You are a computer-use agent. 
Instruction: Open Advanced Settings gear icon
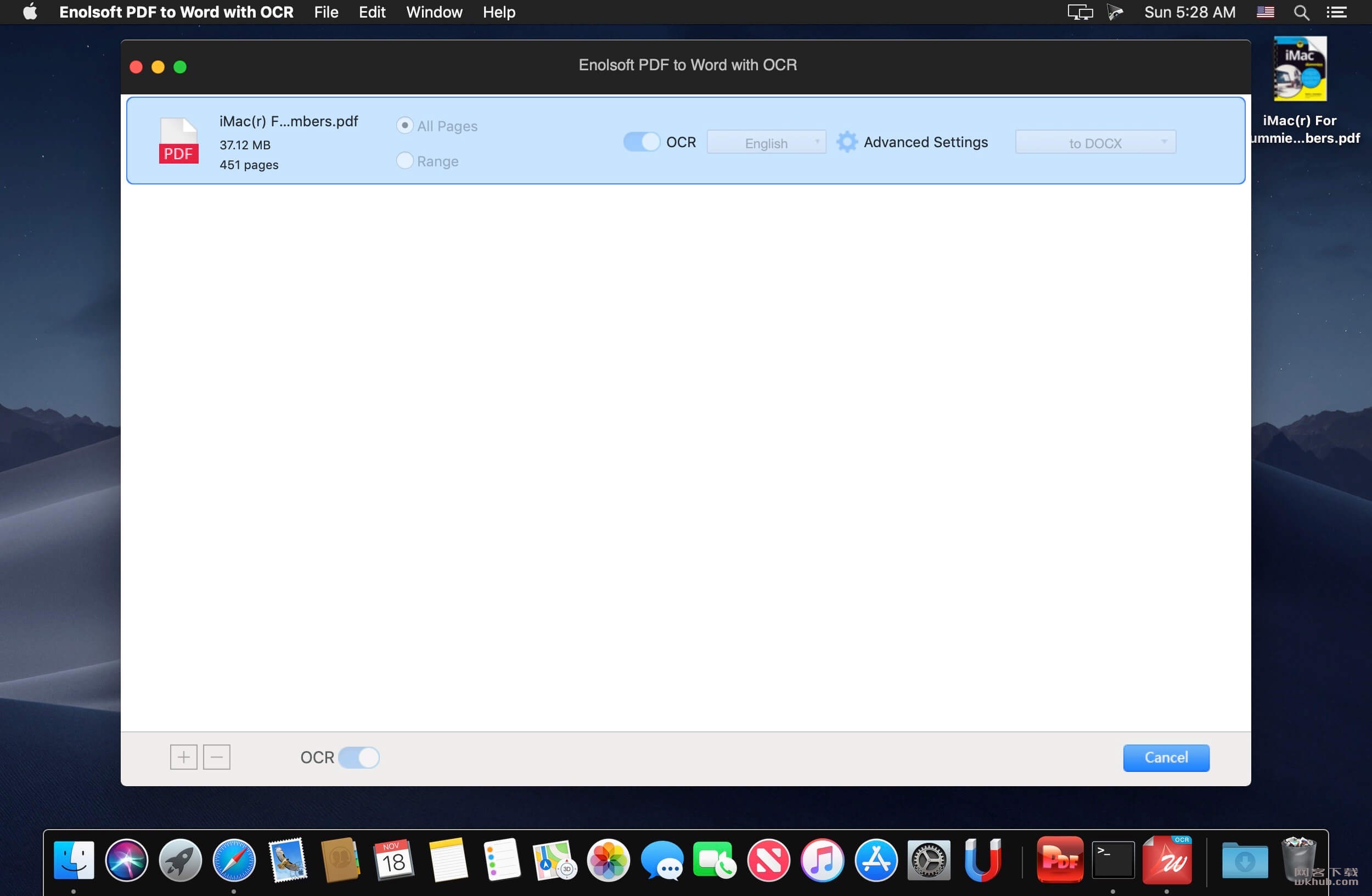click(847, 142)
